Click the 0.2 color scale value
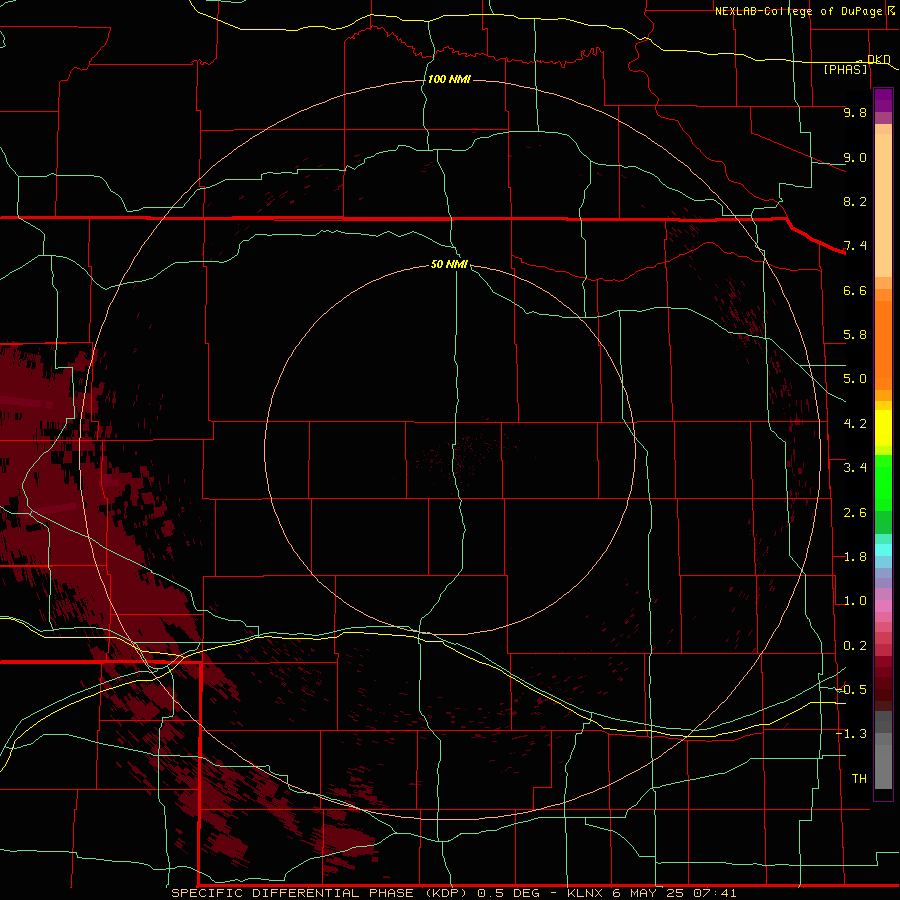The height and width of the screenshot is (900, 900). [x=855, y=646]
